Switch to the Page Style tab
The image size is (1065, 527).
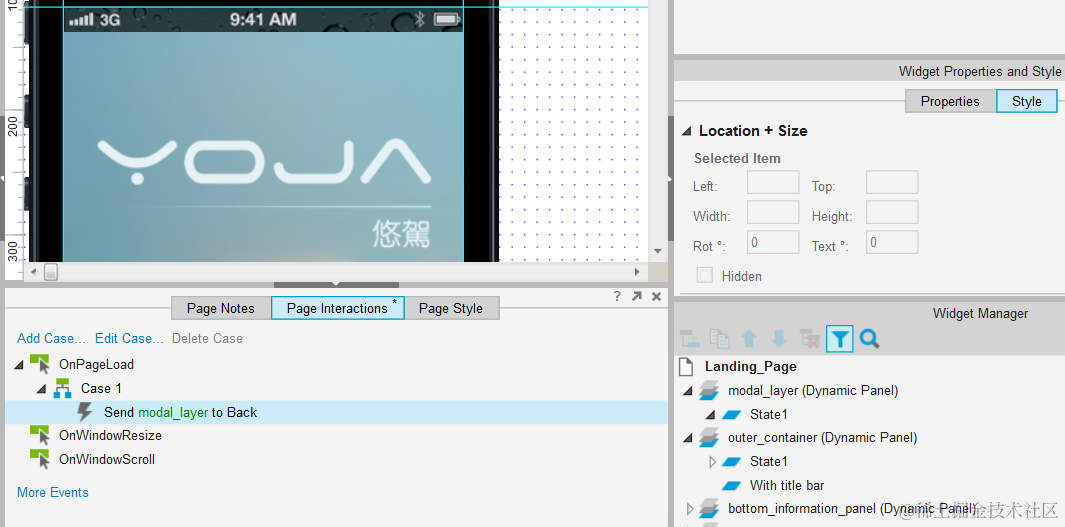[451, 308]
